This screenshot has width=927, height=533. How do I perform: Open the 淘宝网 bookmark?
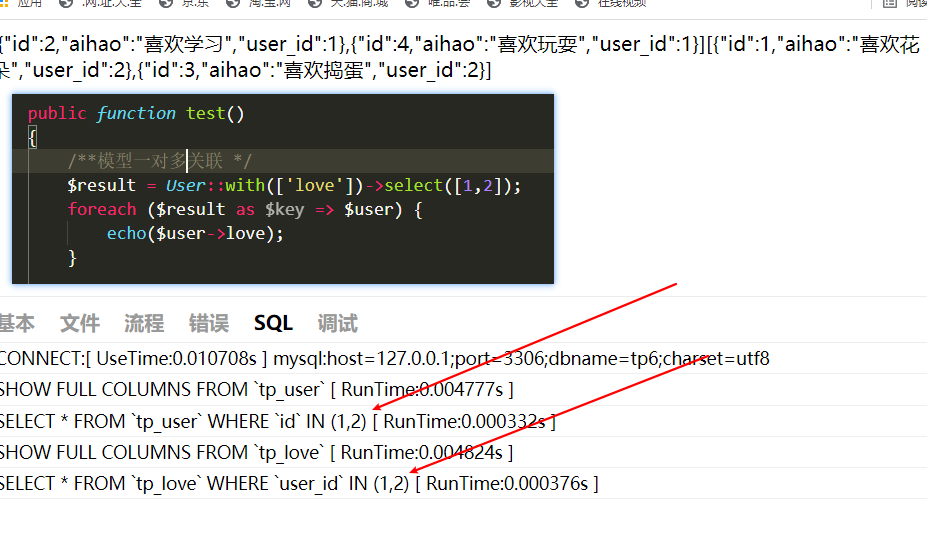pyautogui.click(x=270, y=3)
